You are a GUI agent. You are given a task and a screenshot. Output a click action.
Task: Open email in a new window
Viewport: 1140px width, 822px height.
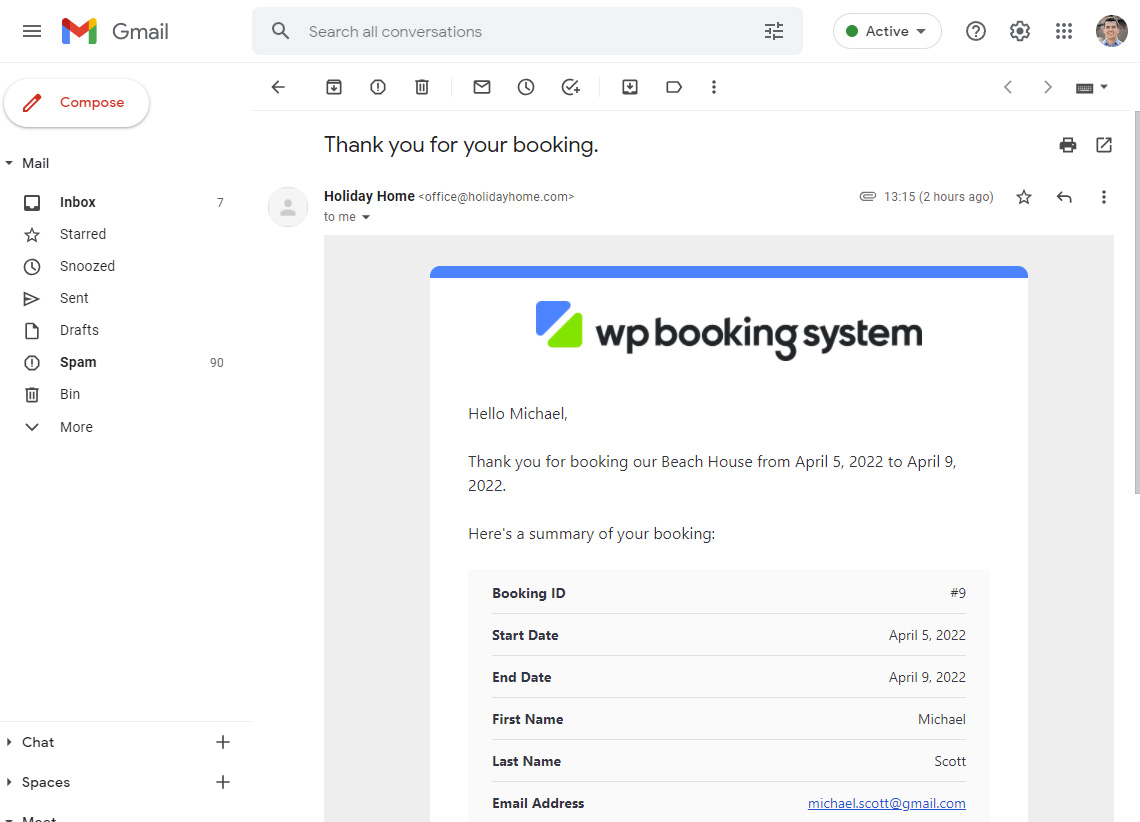[x=1104, y=145]
